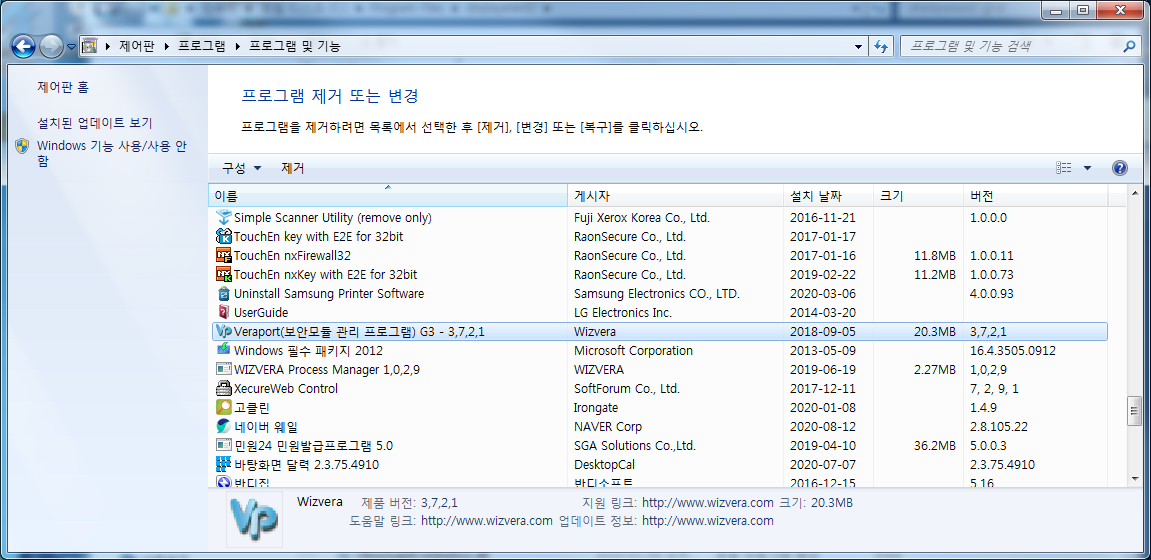Click the vertical scrollbar thumb

(1134, 411)
